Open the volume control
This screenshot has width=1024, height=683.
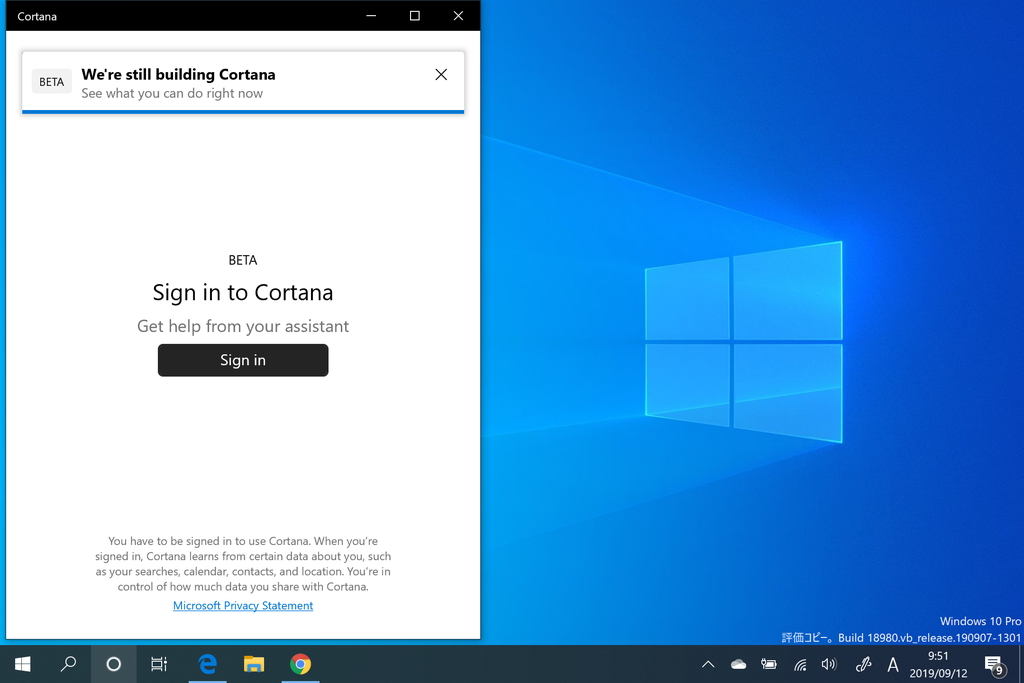click(829, 664)
